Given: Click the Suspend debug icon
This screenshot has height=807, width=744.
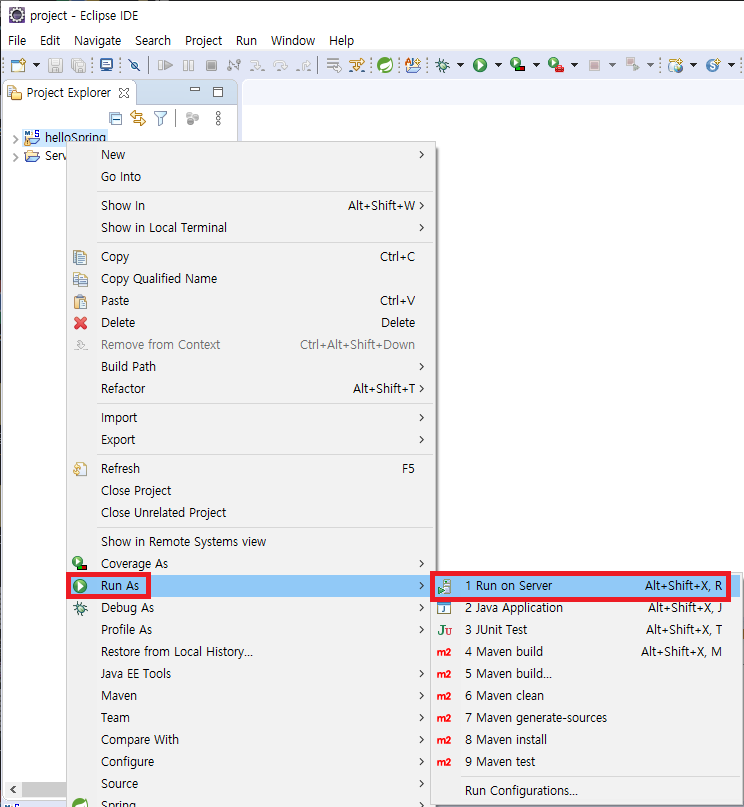Looking at the screenshot, I should (x=189, y=65).
